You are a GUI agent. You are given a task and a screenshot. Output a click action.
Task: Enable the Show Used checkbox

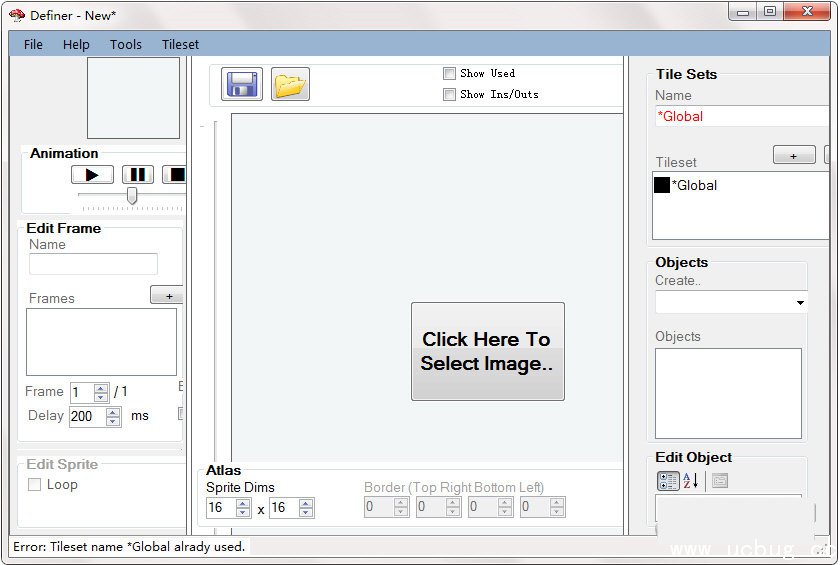449,73
